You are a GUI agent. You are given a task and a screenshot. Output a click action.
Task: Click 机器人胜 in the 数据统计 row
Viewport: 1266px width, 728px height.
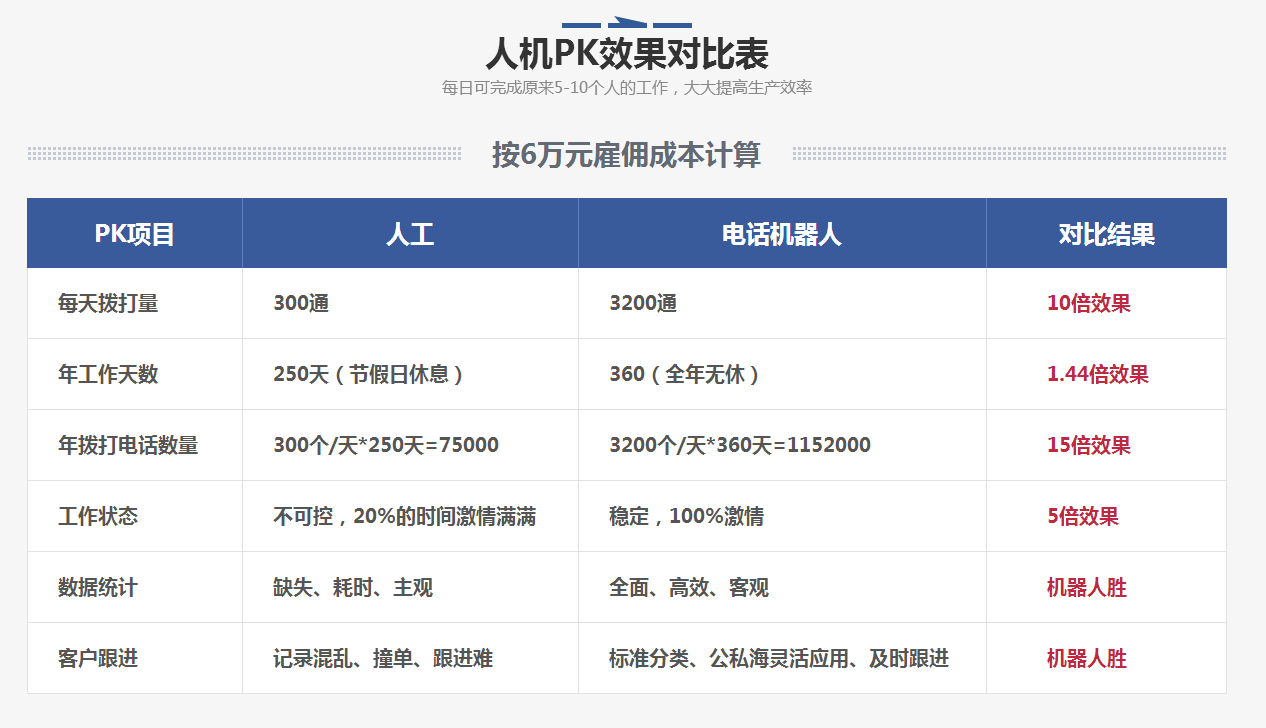point(1087,588)
